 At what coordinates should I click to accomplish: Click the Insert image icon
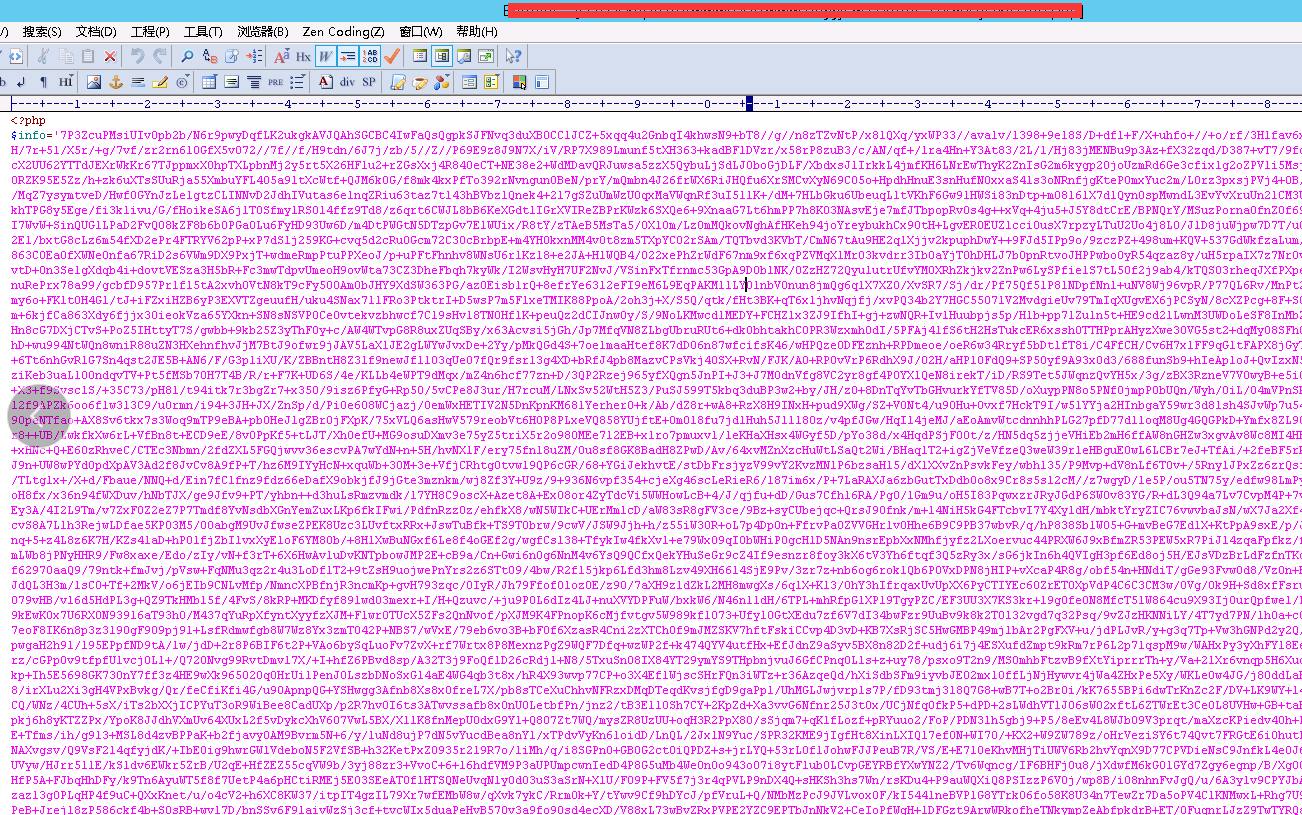coord(93,82)
